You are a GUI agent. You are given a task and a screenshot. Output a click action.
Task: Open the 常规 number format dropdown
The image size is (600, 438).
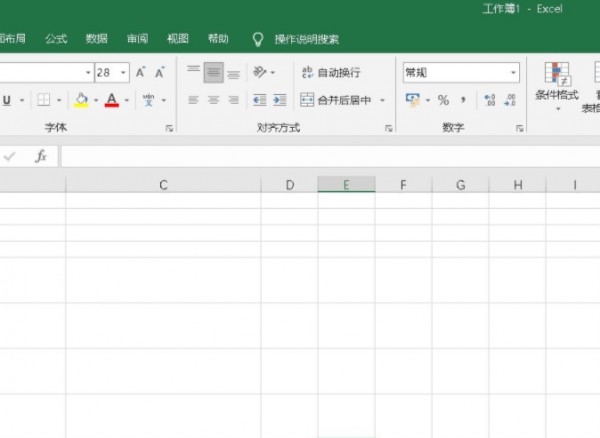coord(513,72)
